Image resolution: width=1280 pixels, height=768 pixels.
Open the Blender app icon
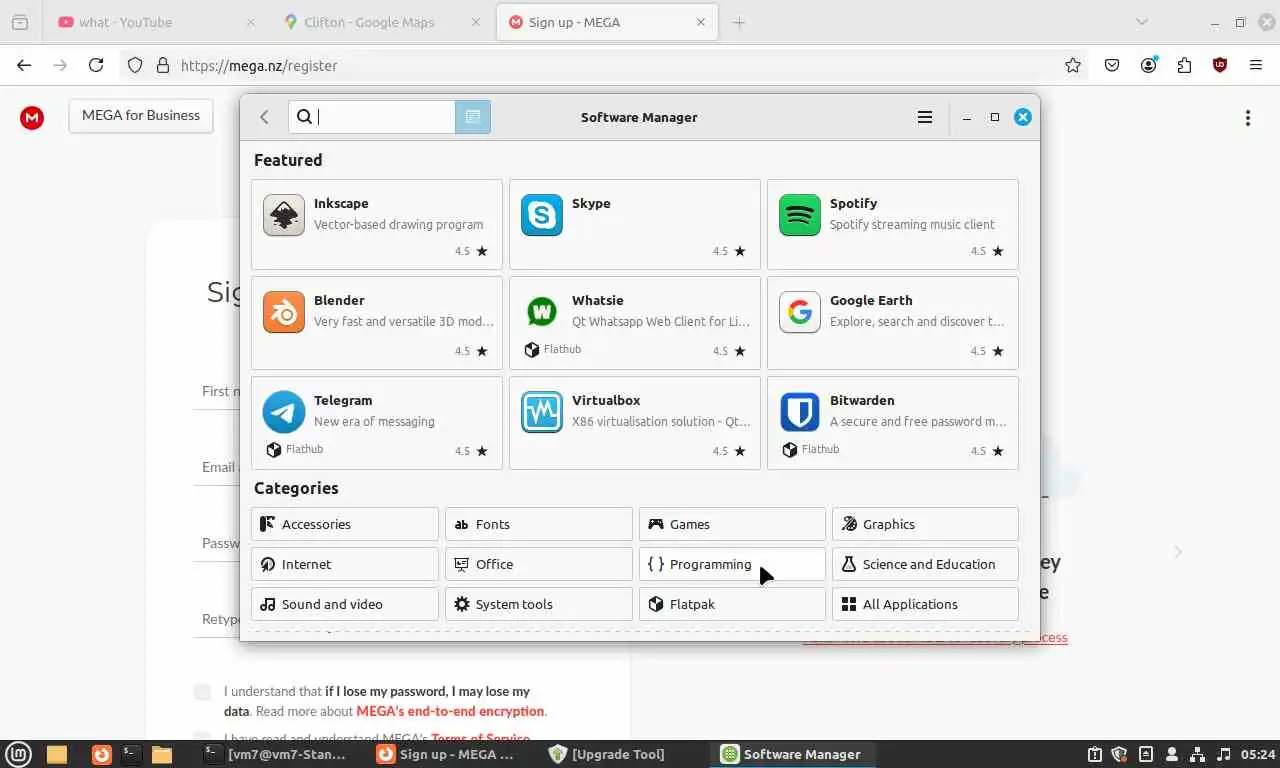[284, 312]
